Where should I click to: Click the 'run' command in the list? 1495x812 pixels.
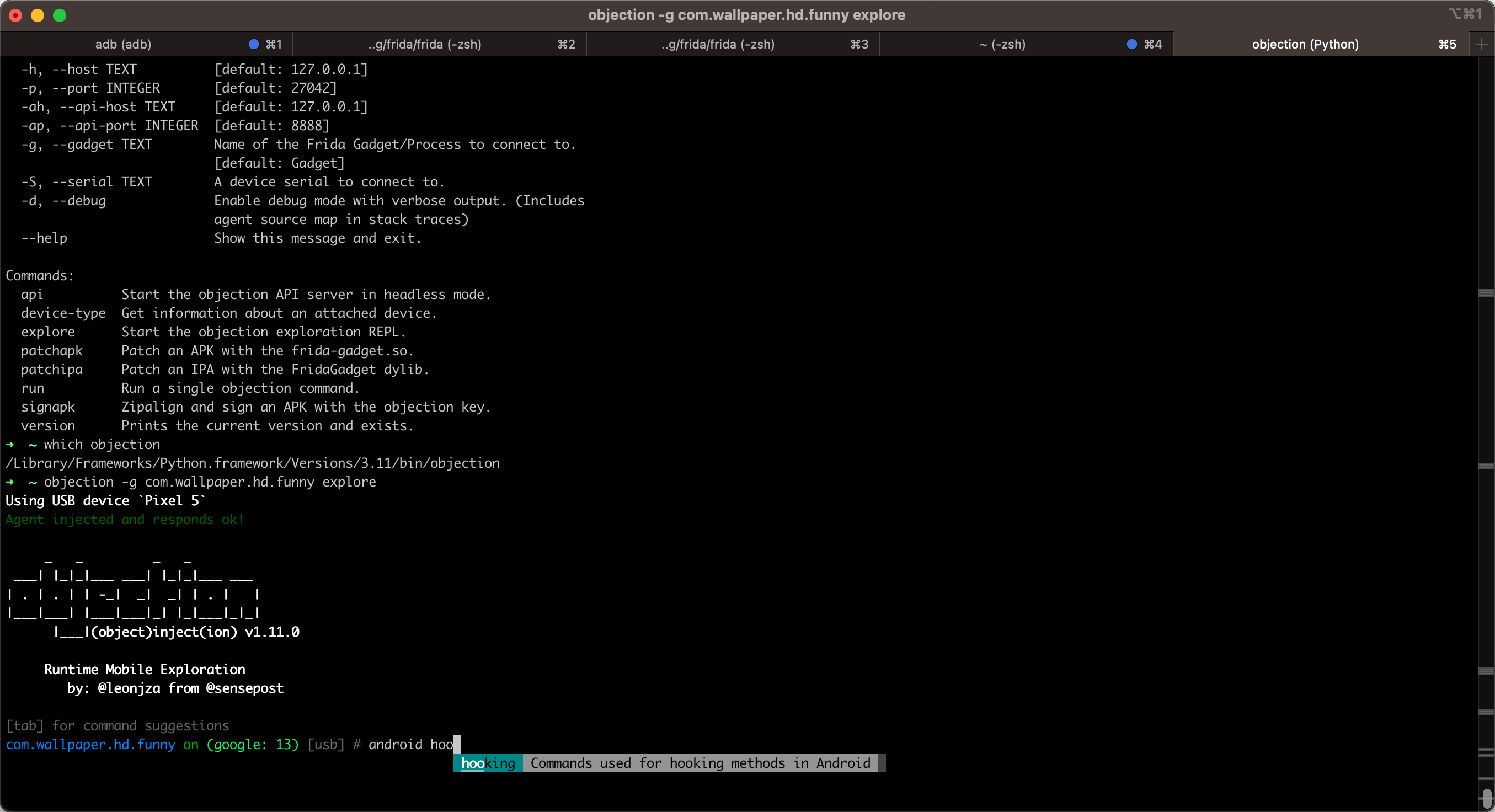[33, 388]
